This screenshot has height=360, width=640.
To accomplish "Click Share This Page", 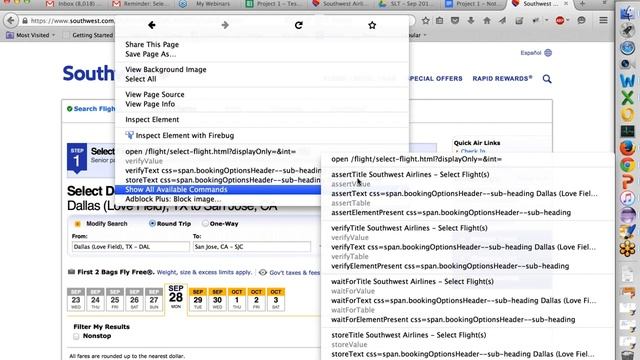I will [152, 44].
